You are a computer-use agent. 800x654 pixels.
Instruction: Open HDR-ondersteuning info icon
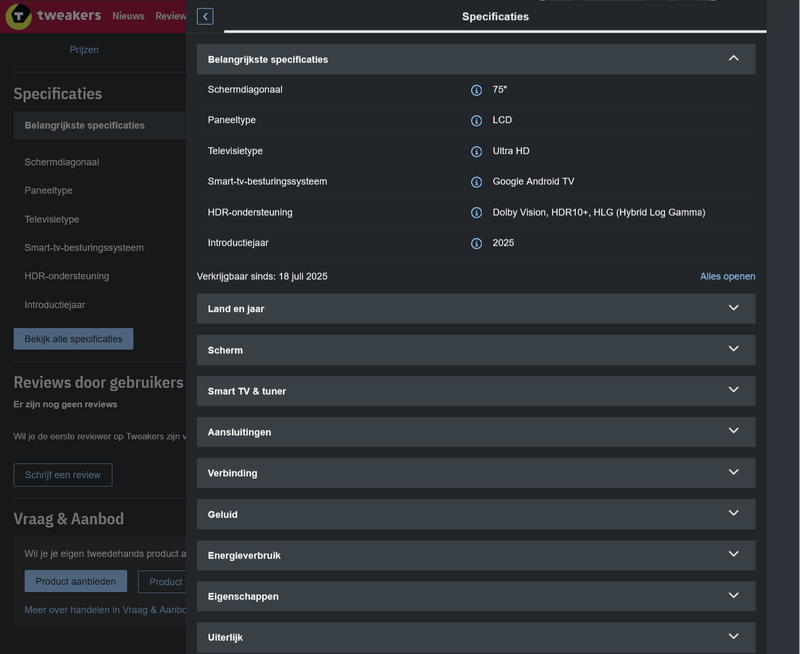(x=476, y=213)
